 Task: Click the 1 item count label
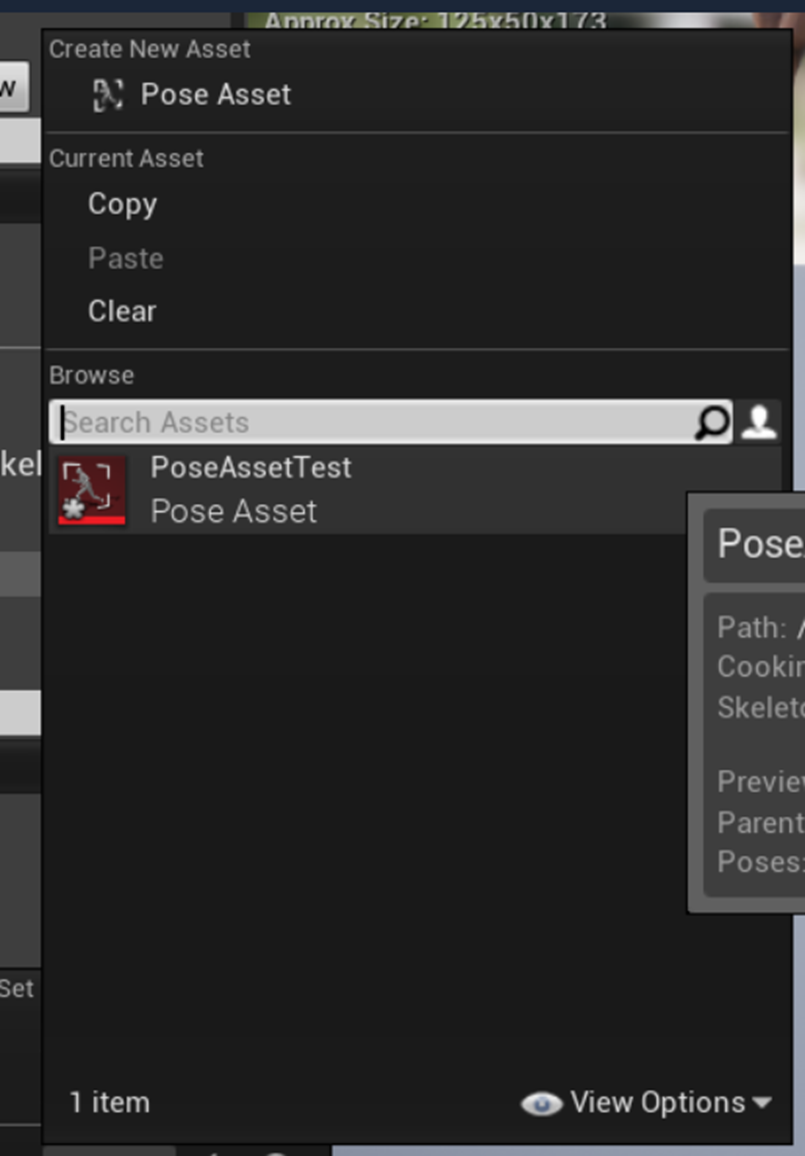coord(109,1103)
